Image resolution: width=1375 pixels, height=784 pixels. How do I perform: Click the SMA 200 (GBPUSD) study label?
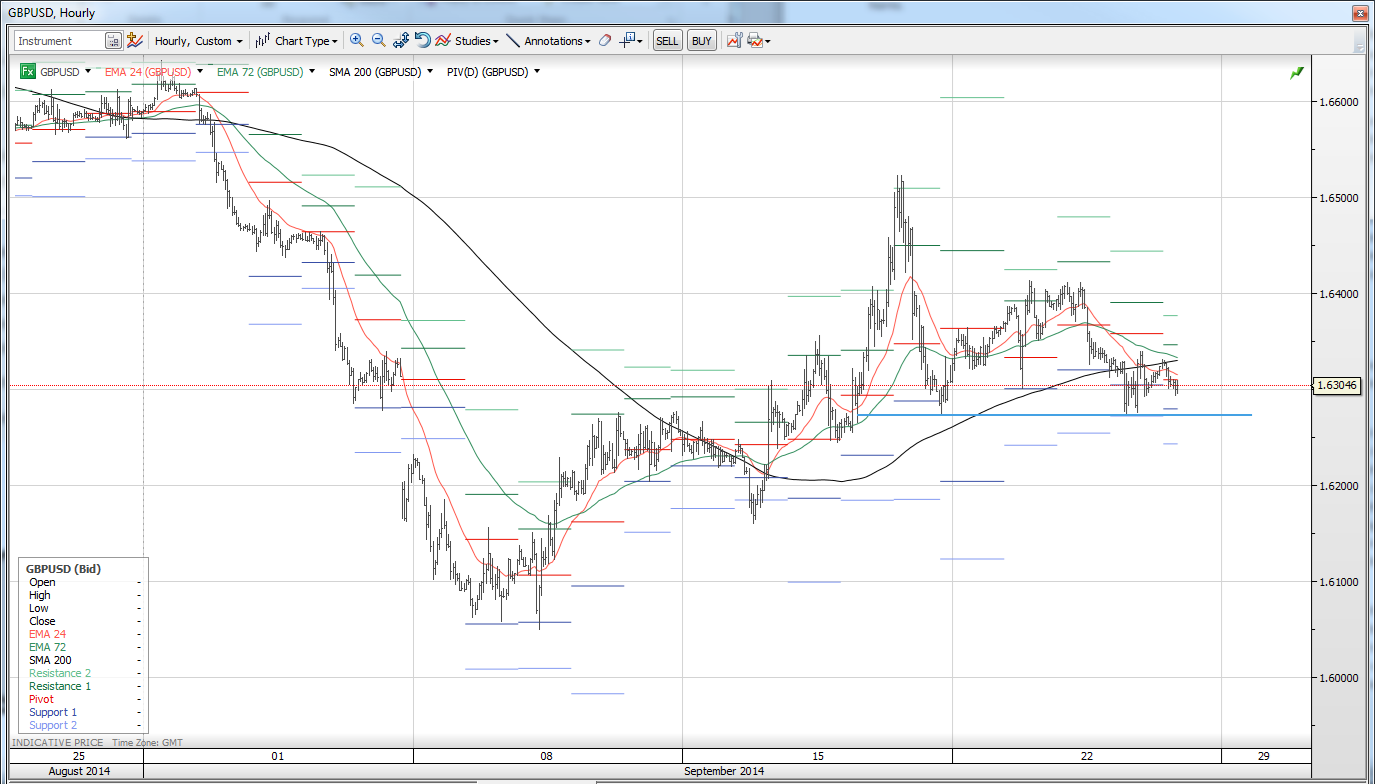[x=375, y=72]
